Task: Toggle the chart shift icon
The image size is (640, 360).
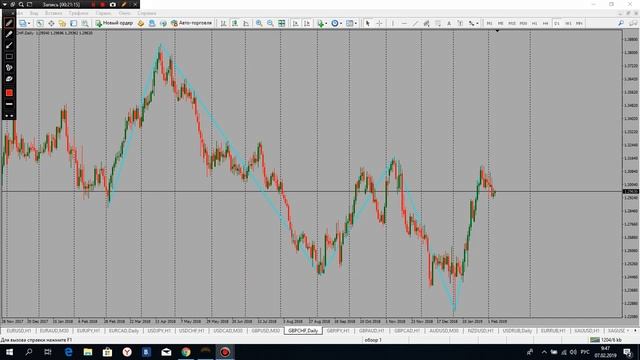Action: pyautogui.click(x=307, y=23)
